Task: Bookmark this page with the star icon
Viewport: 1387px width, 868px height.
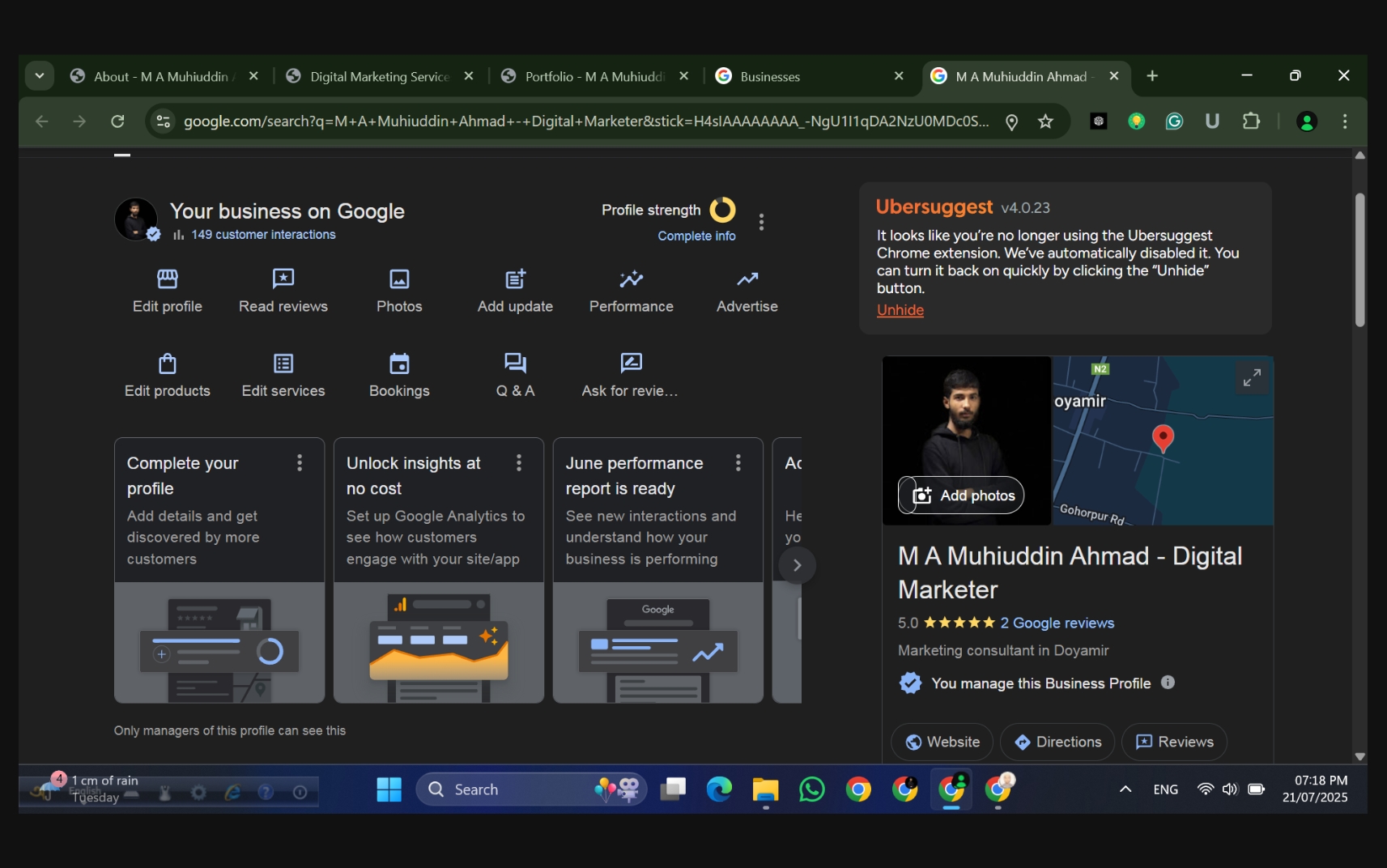Action: click(x=1045, y=121)
